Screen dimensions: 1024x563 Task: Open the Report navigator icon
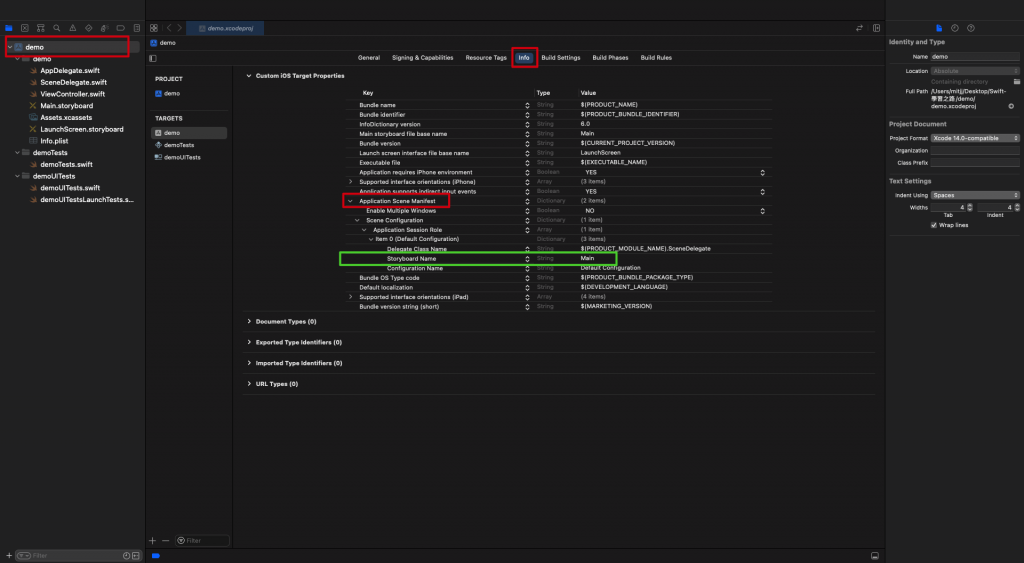(136, 28)
